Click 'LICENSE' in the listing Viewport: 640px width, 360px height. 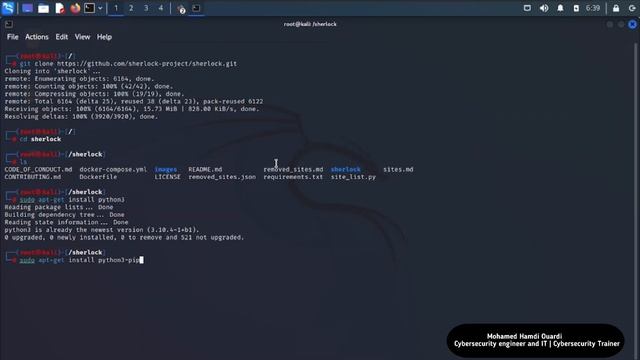[167, 177]
